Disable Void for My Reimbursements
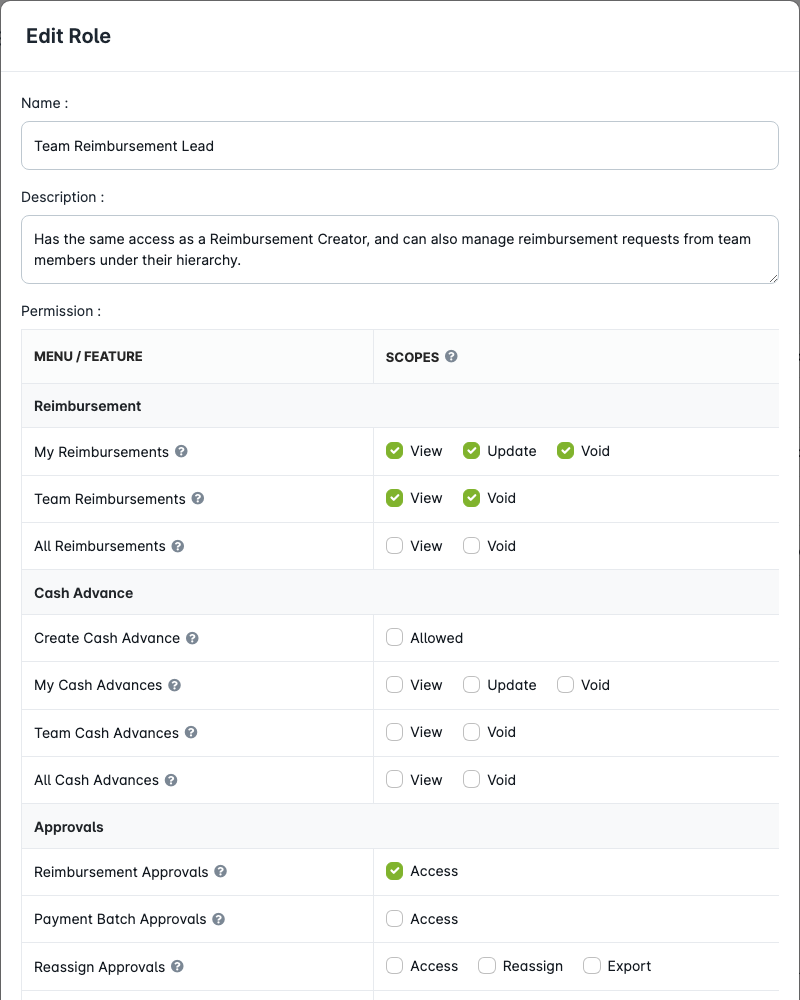Viewport: 800px width, 1000px height. click(565, 451)
